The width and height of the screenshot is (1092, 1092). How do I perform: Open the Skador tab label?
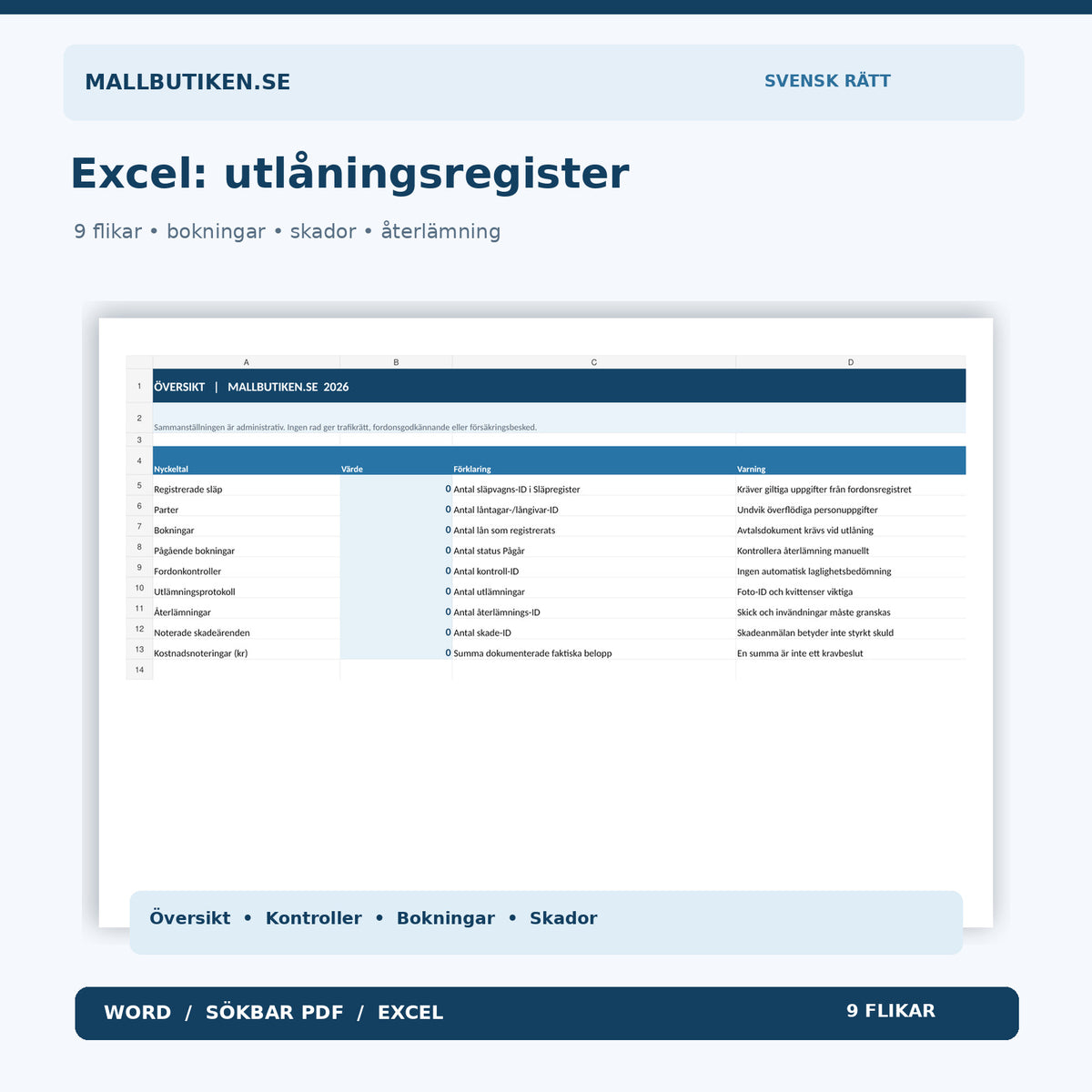pyautogui.click(x=563, y=918)
